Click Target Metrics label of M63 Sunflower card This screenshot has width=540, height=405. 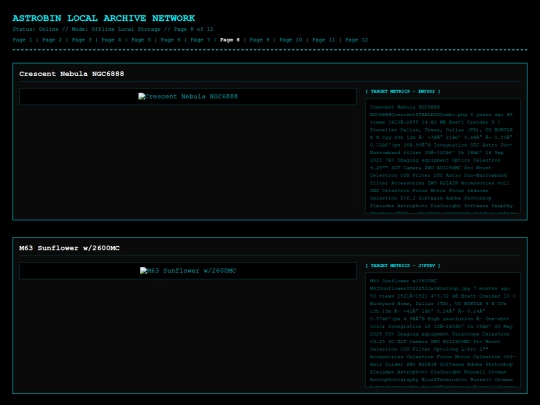point(403,266)
